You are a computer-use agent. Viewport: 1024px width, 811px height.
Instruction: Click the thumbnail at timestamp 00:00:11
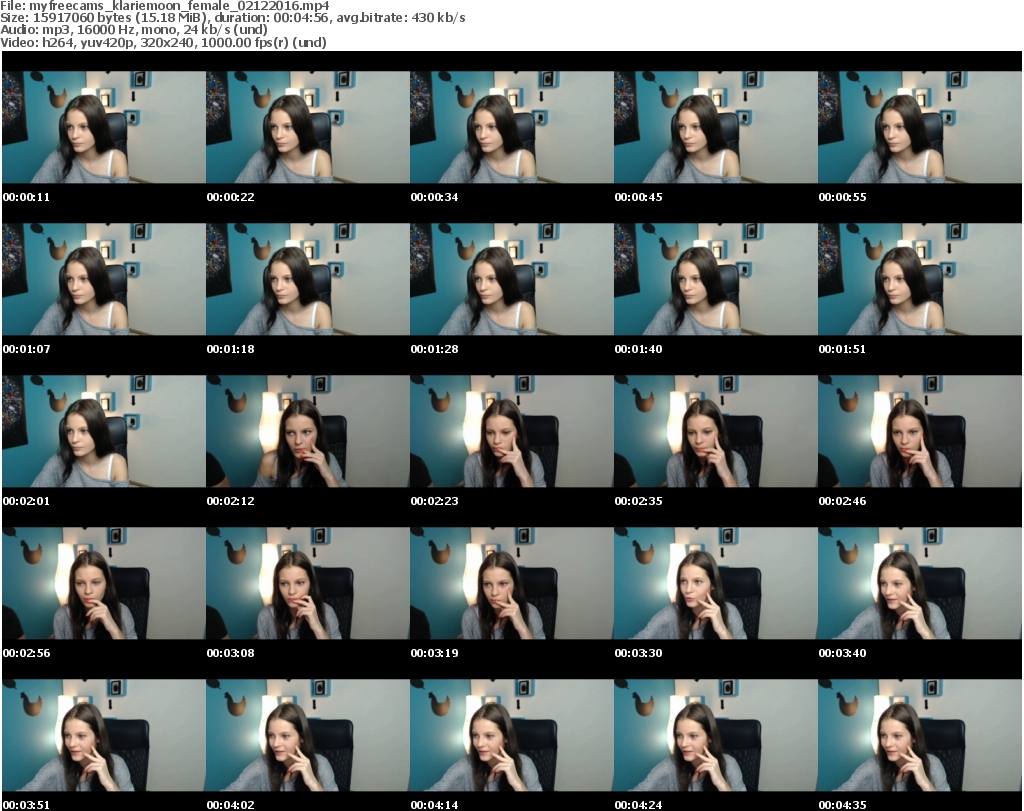[103, 126]
